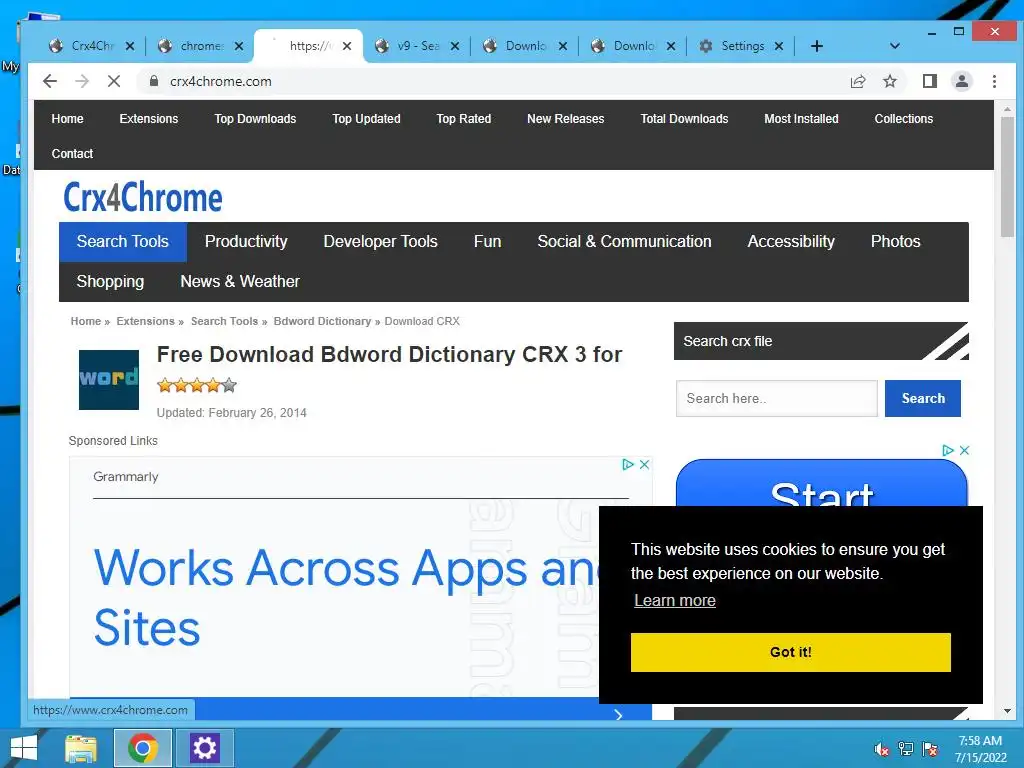The height and width of the screenshot is (768, 1024).
Task: Close the Crx4Chrome tab
Action: click(x=129, y=46)
